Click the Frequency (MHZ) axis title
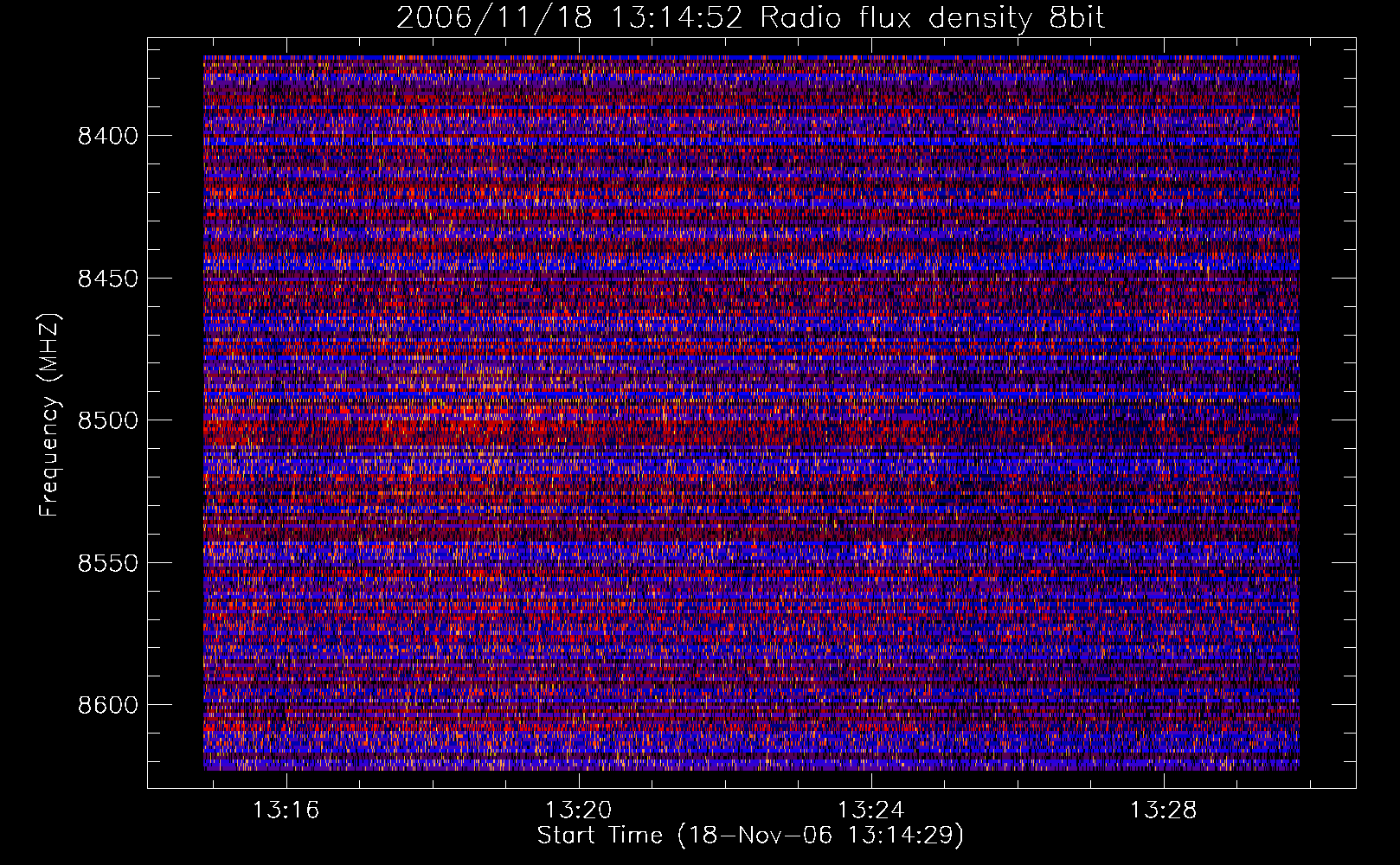1400x865 pixels. 49,414
